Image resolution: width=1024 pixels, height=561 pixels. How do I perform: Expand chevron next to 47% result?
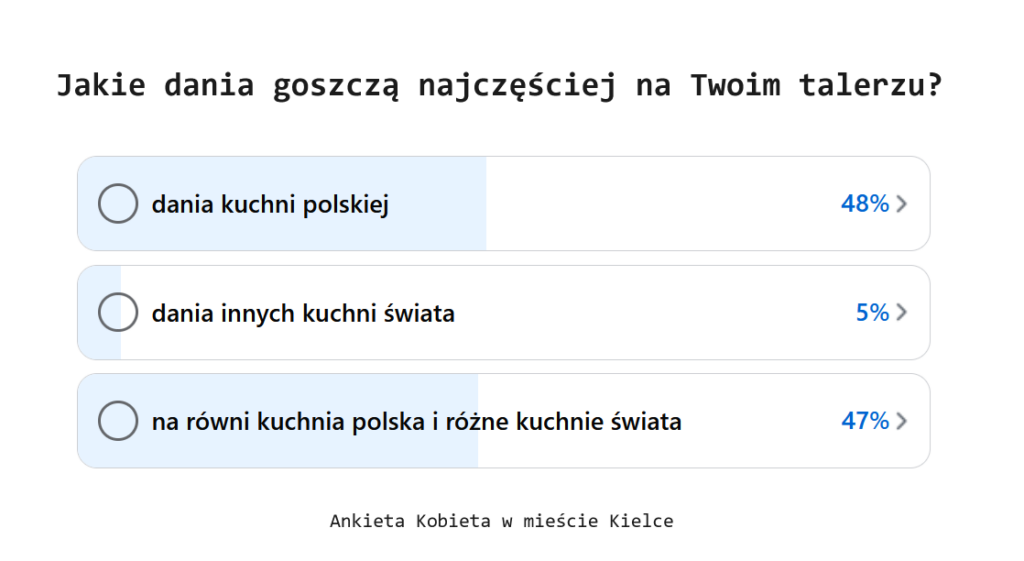(902, 421)
